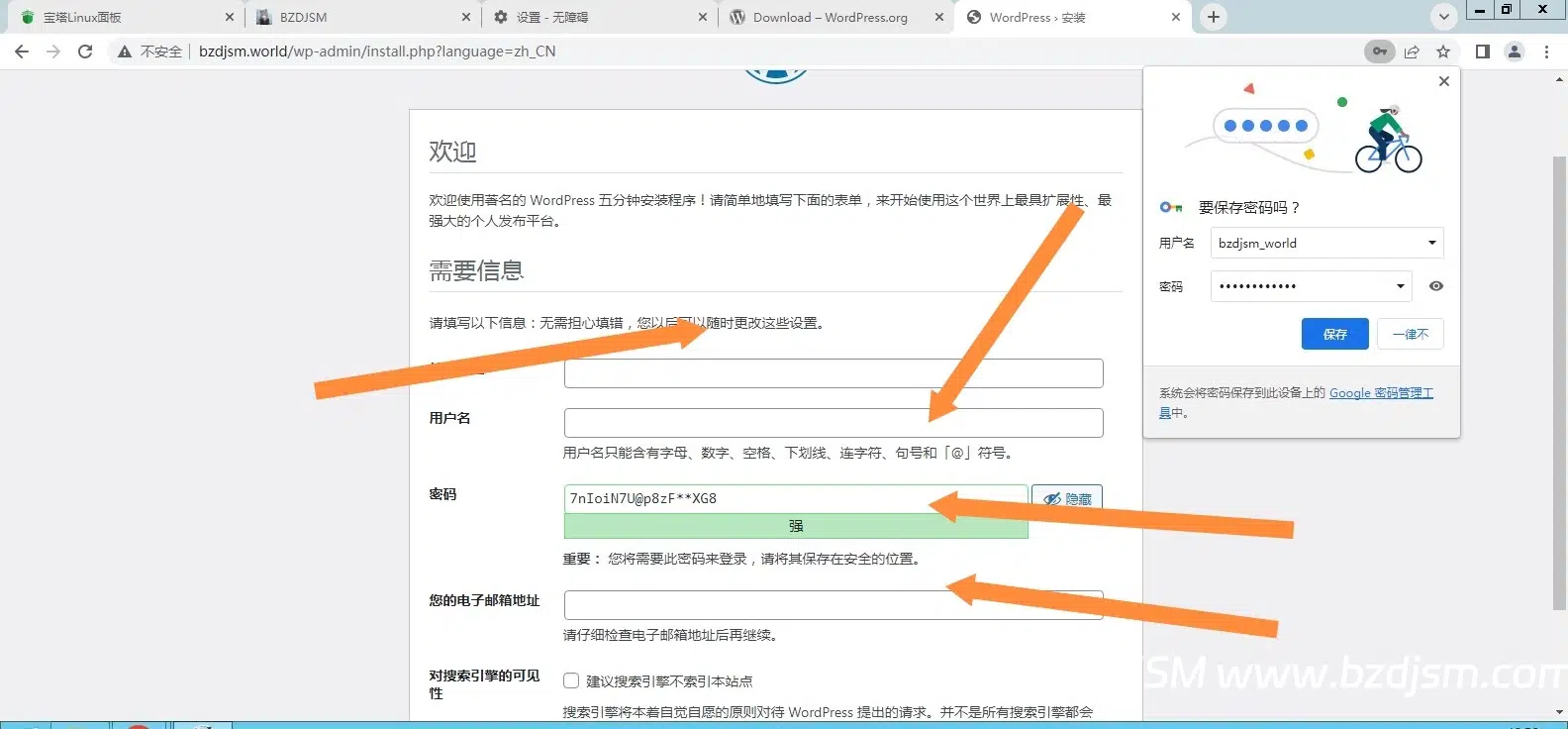
Task: Click the 需要信息 heading text
Action: 476,270
